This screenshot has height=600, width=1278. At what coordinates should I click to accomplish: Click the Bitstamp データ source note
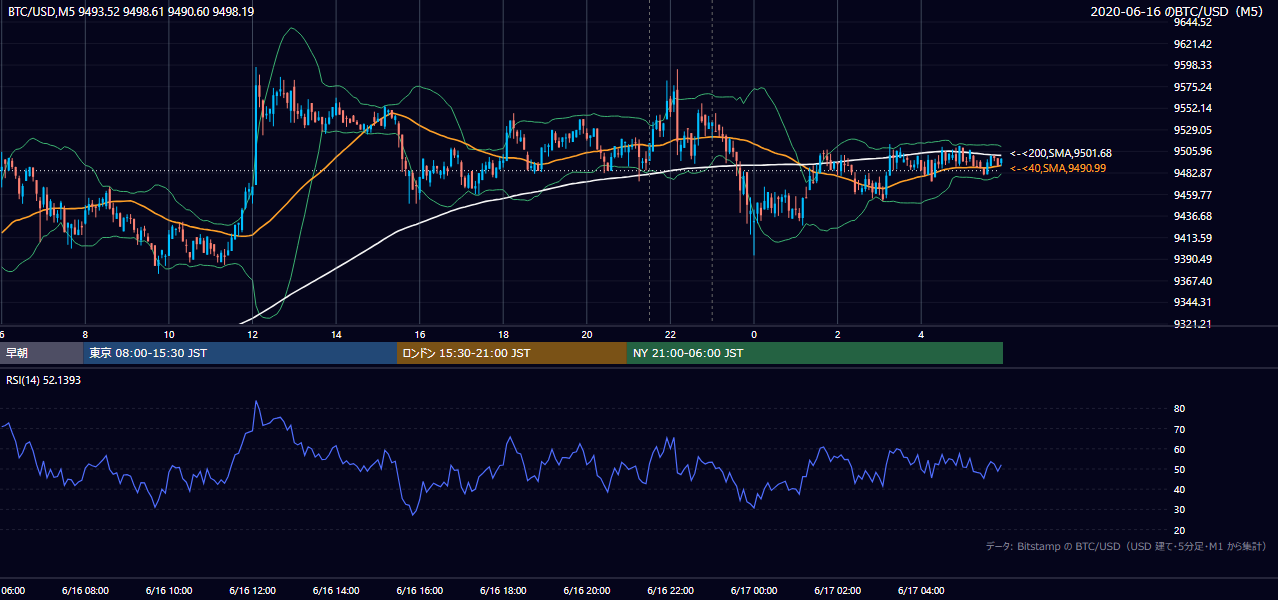pos(1126,546)
